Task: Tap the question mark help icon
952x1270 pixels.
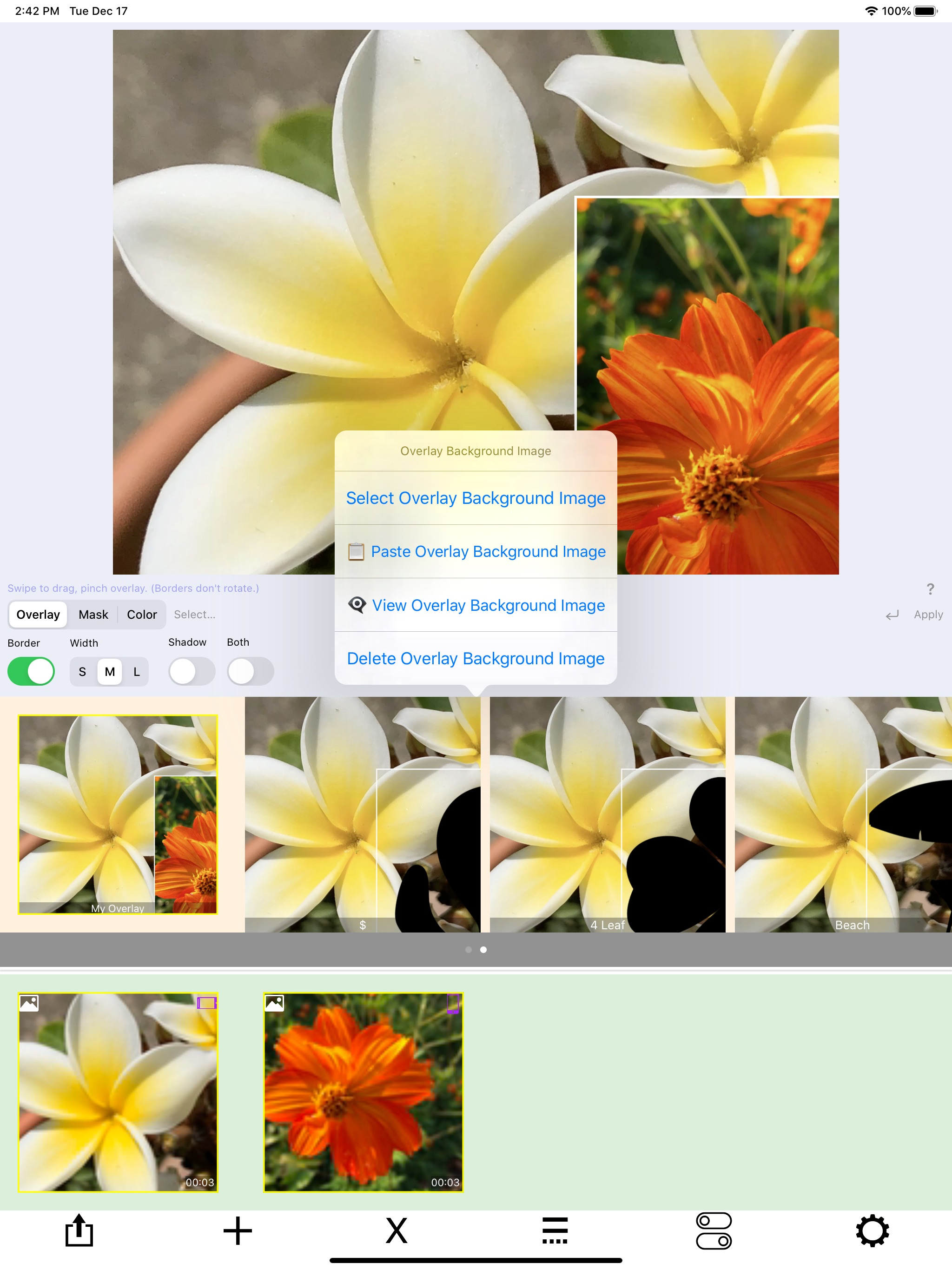Action: pos(930,589)
